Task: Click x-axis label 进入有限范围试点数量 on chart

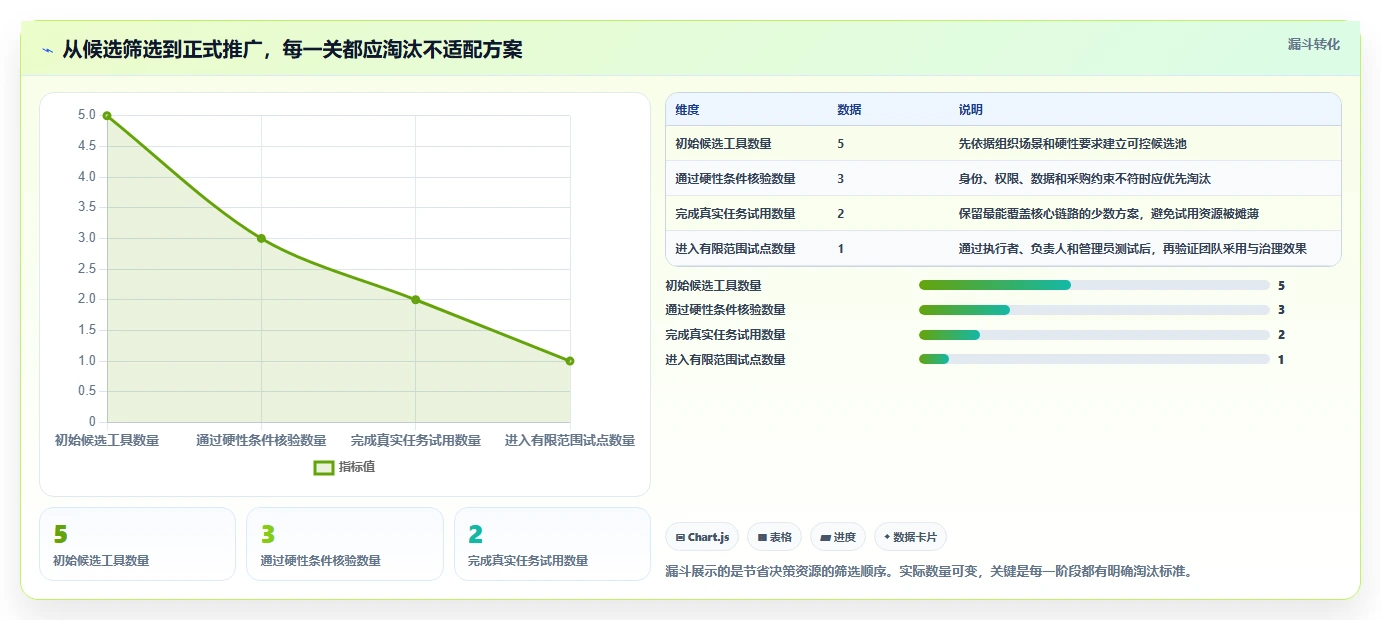Action: coord(570,440)
